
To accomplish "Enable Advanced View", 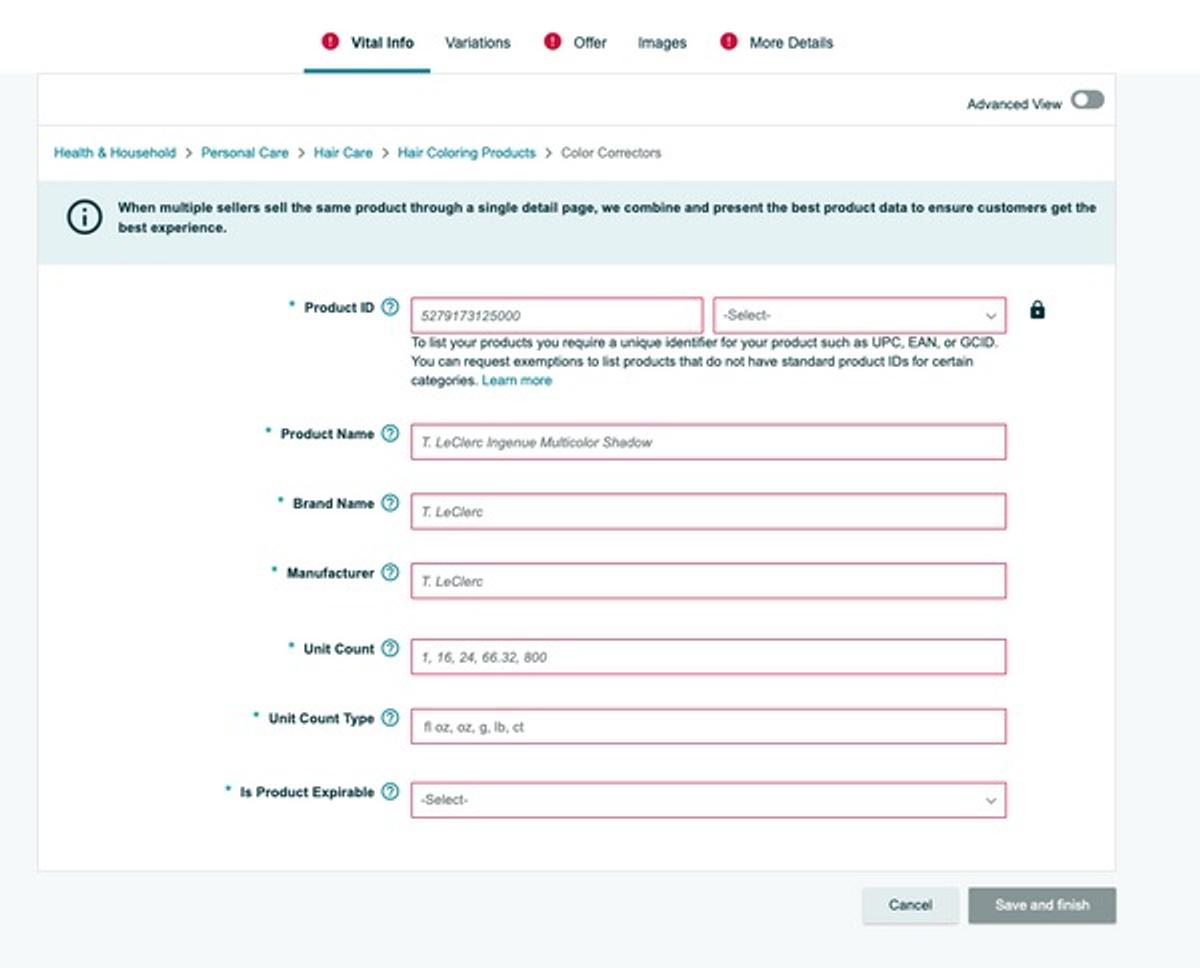I will click(1086, 101).
